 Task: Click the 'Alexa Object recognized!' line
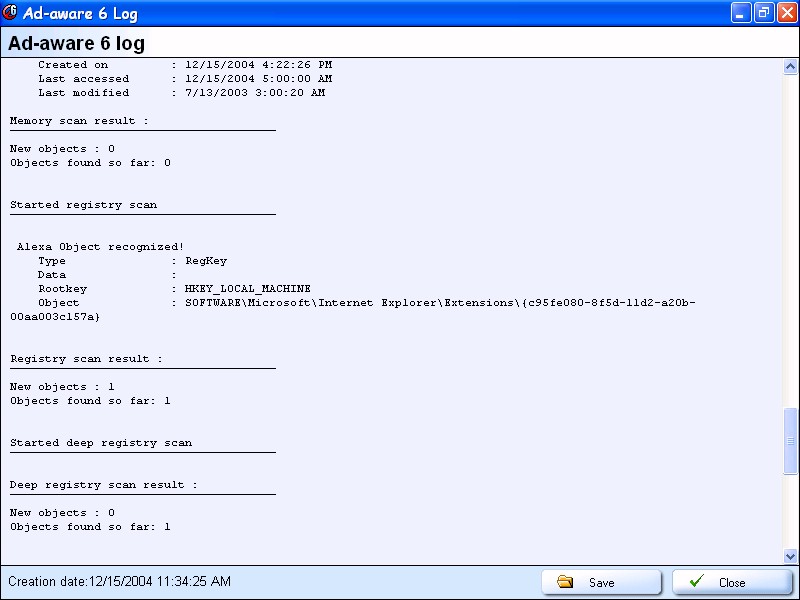[x=101, y=247]
